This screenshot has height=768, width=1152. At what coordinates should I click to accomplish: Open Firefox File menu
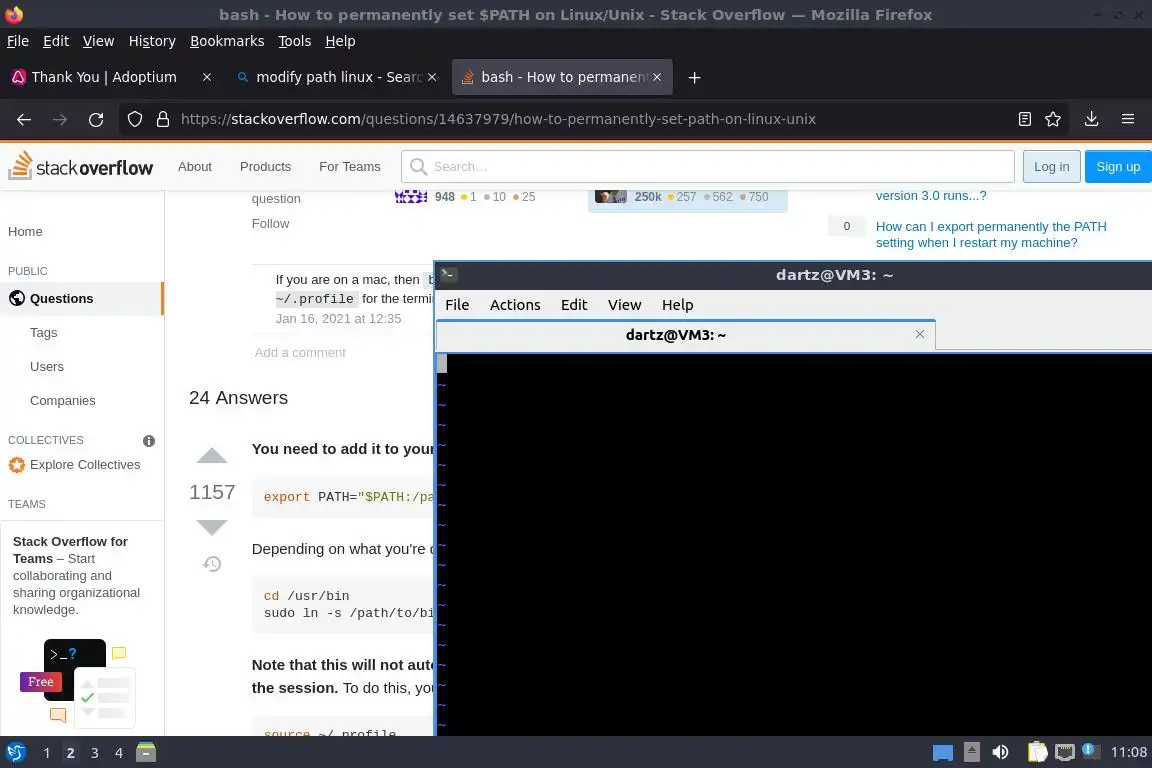point(18,41)
